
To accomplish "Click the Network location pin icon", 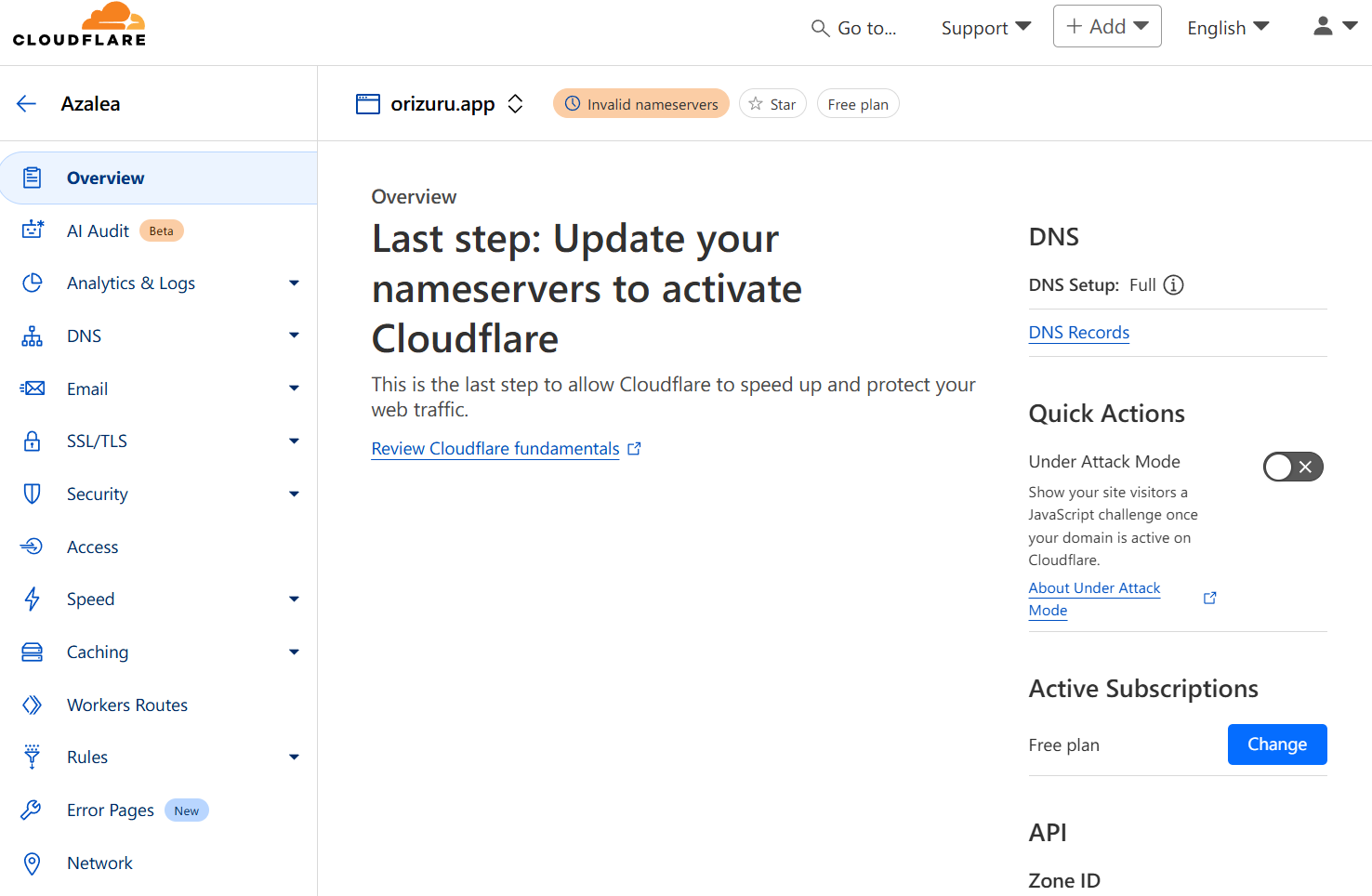I will tap(33, 863).
